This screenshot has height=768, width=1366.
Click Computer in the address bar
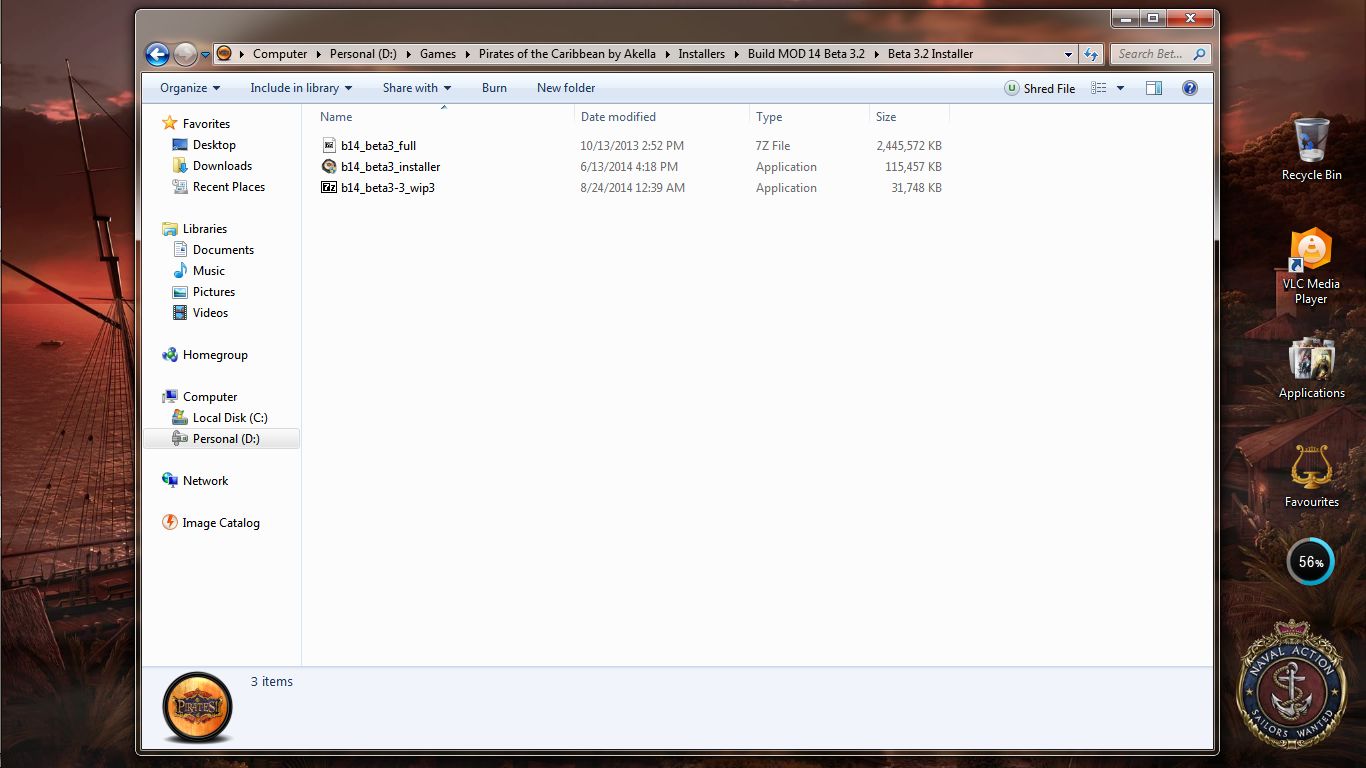(x=280, y=54)
